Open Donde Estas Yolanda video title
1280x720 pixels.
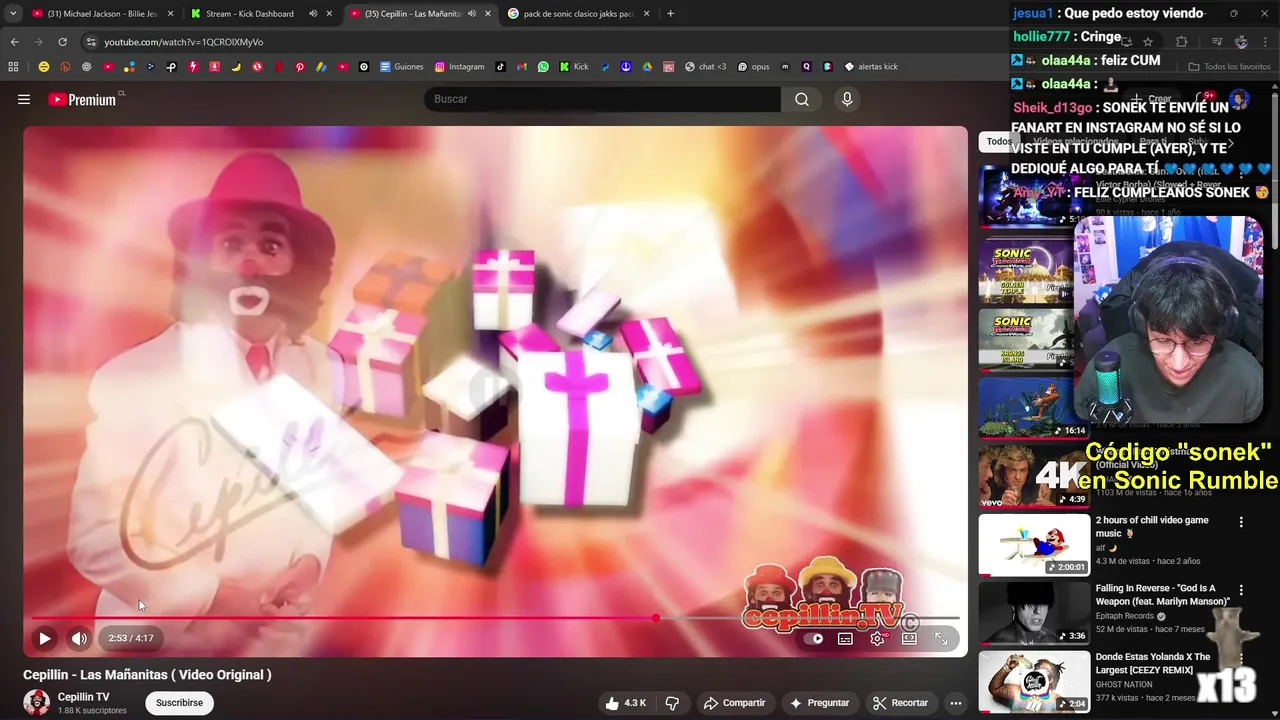point(1153,663)
